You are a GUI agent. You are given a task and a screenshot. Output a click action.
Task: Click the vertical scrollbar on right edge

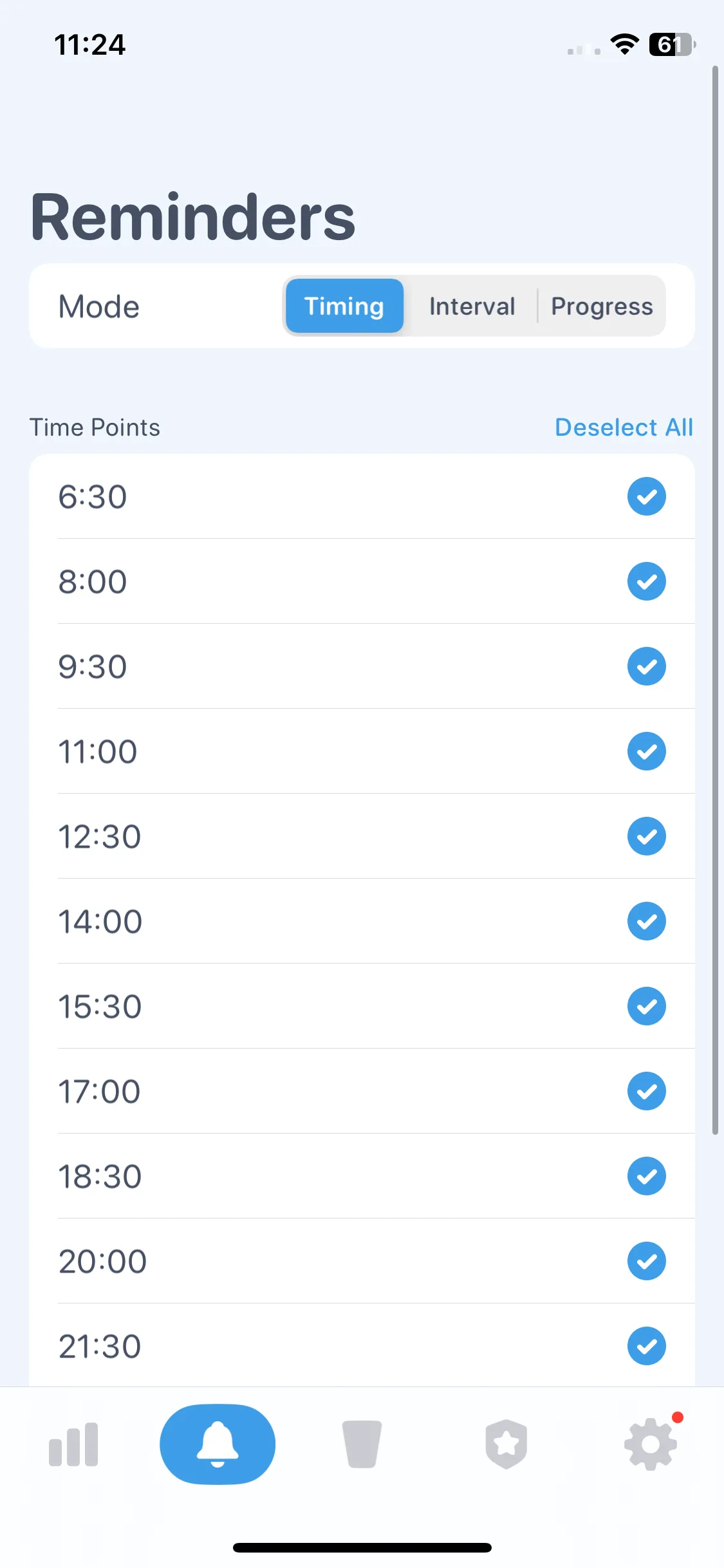coord(715,600)
